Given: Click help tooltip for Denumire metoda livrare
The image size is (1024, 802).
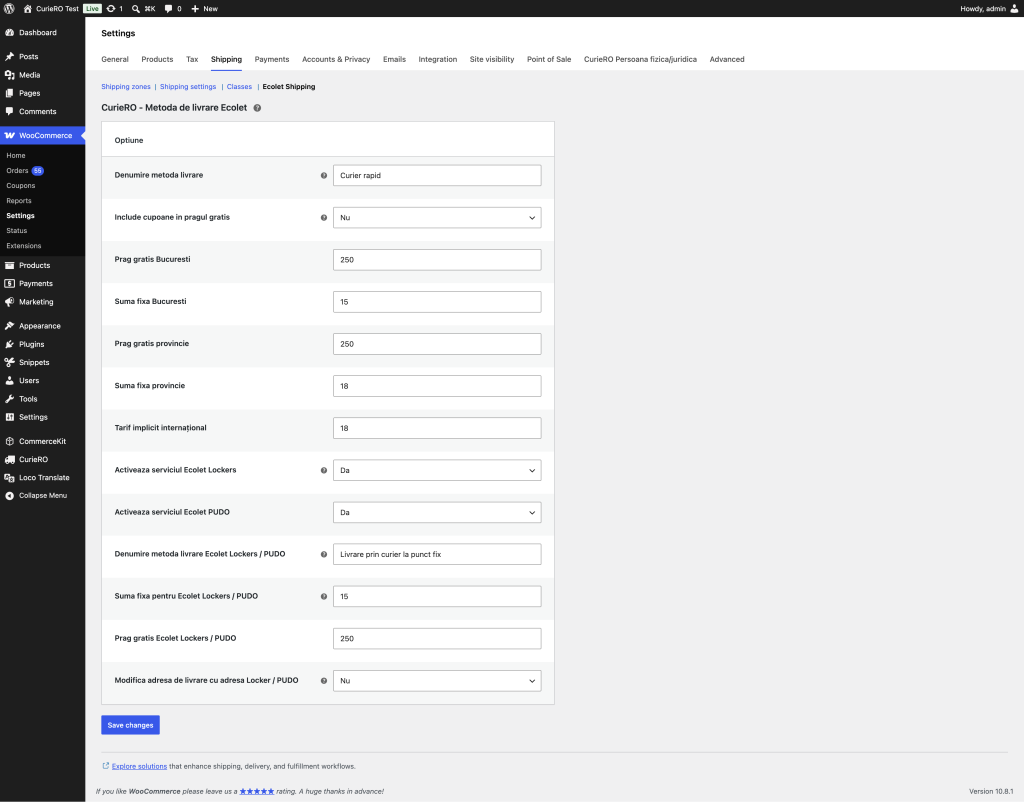Looking at the screenshot, I should click(x=324, y=176).
